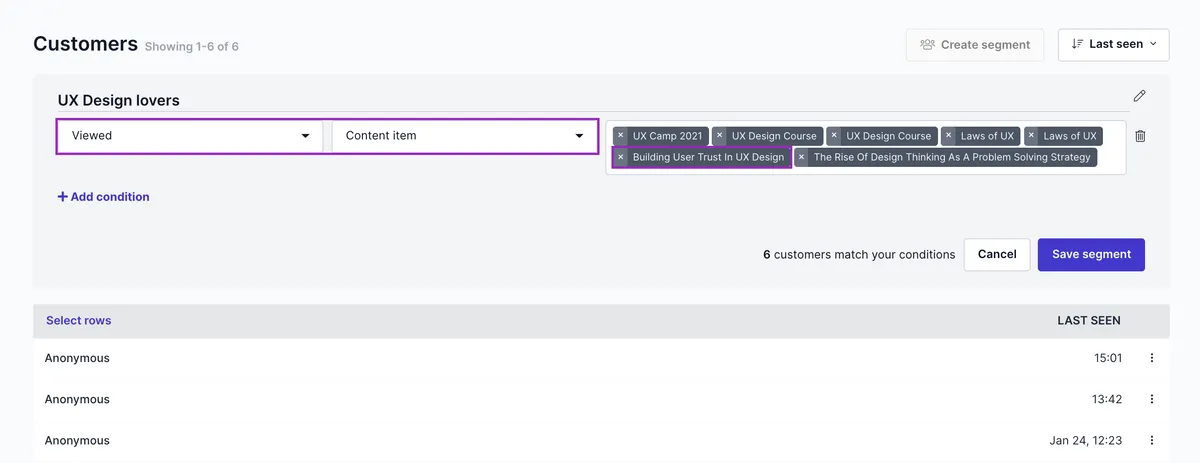Remove the UX Design Course tag beside UX Camp 2021
The width and height of the screenshot is (1200, 463).
719,136
